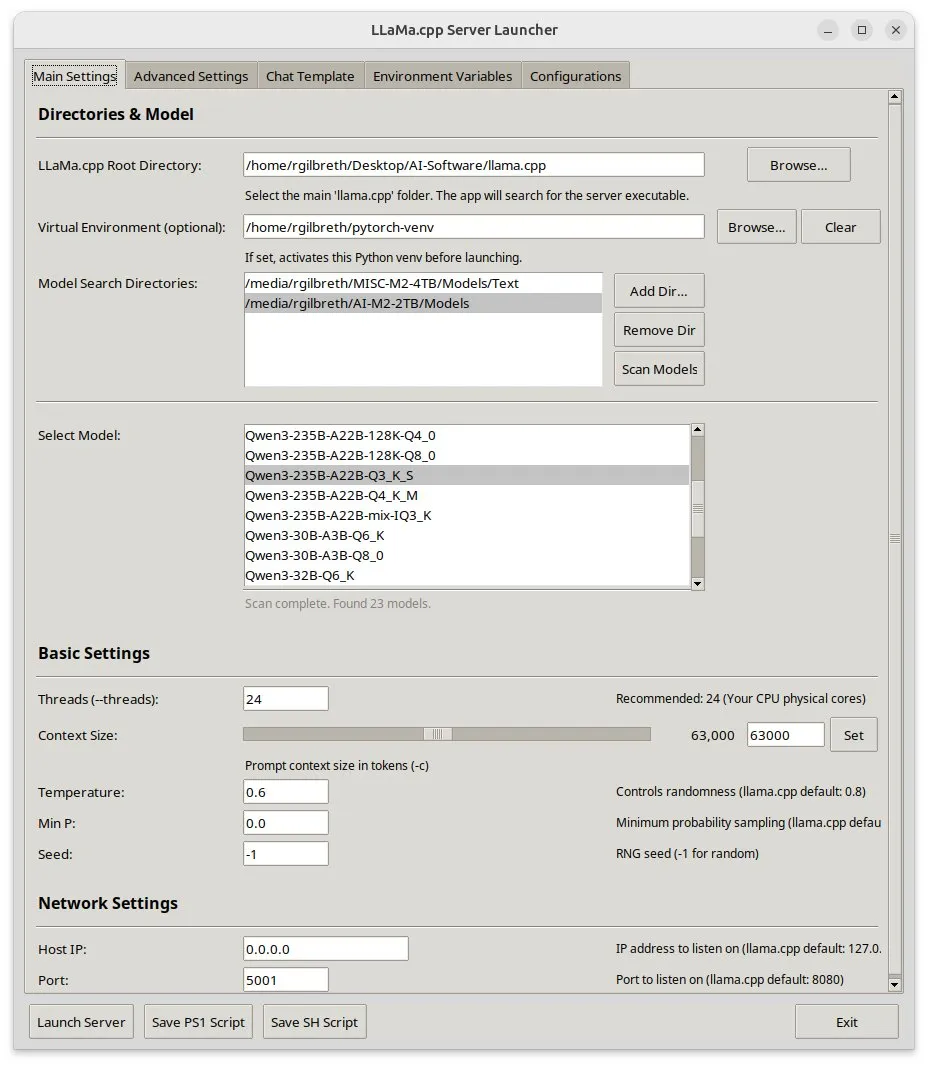Browse for the virtual environment folder
The image size is (928, 1066).
click(756, 227)
